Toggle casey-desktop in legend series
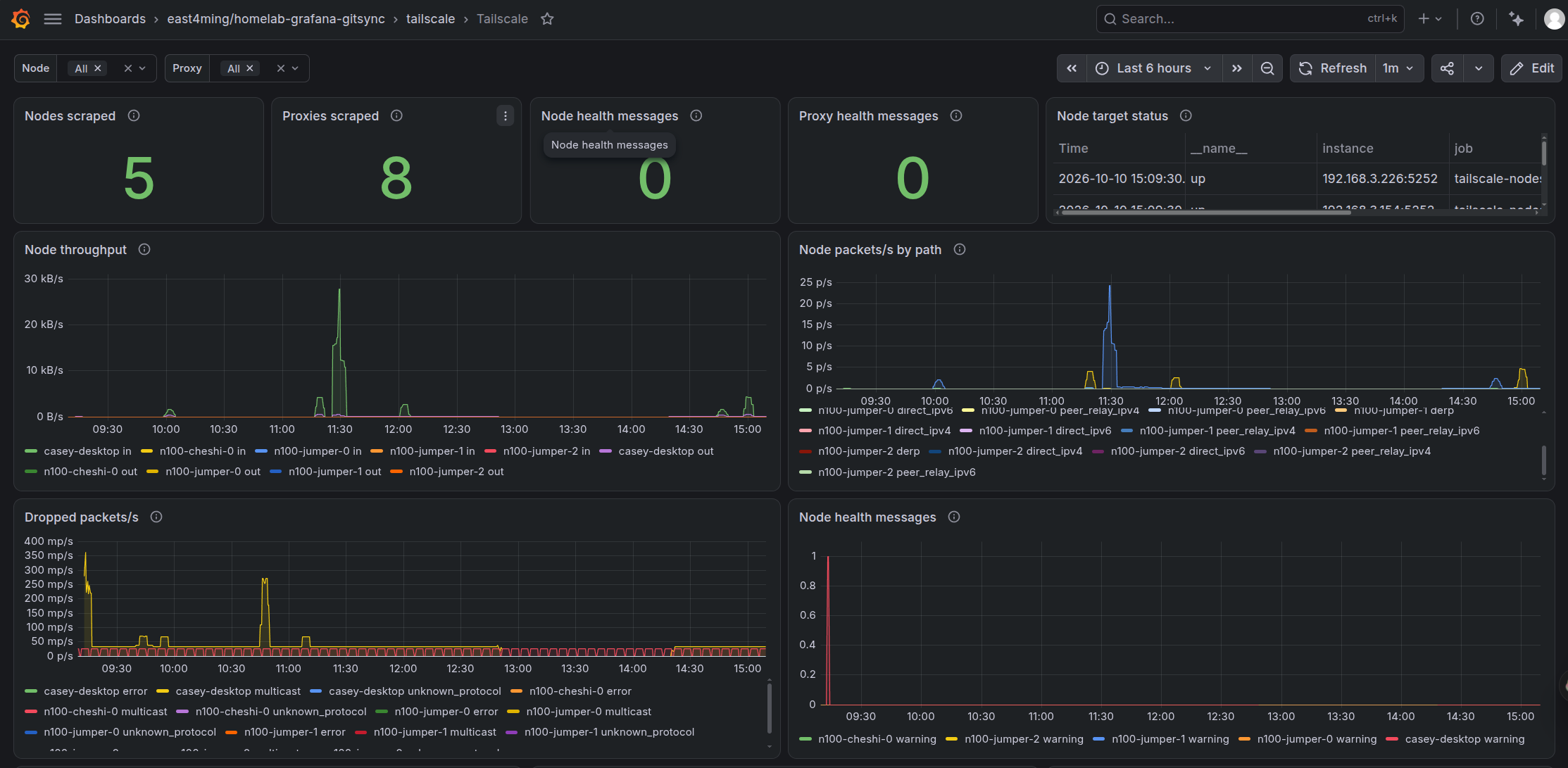 pyautogui.click(x=87, y=451)
